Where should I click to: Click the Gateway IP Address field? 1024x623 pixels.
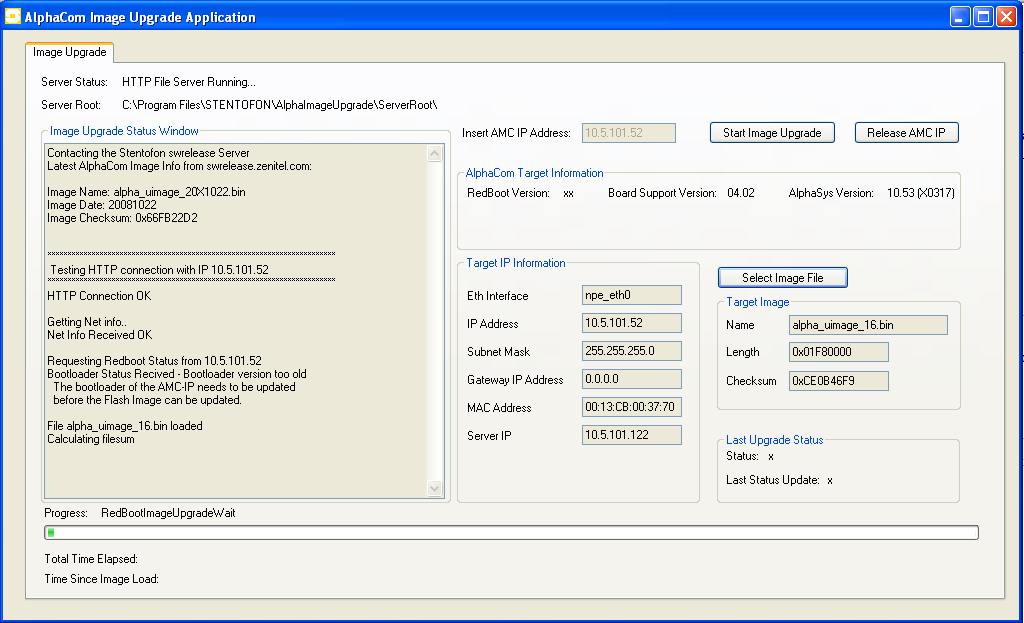tap(631, 379)
